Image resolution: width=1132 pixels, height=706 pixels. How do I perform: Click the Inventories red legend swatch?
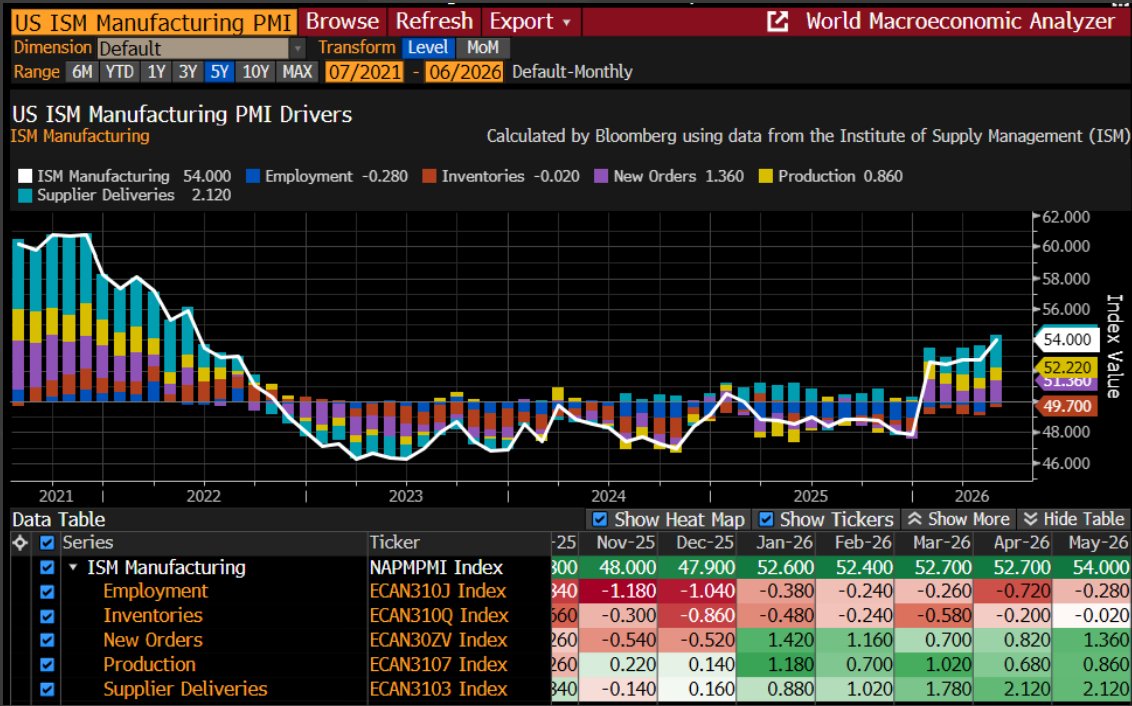pyautogui.click(x=430, y=176)
